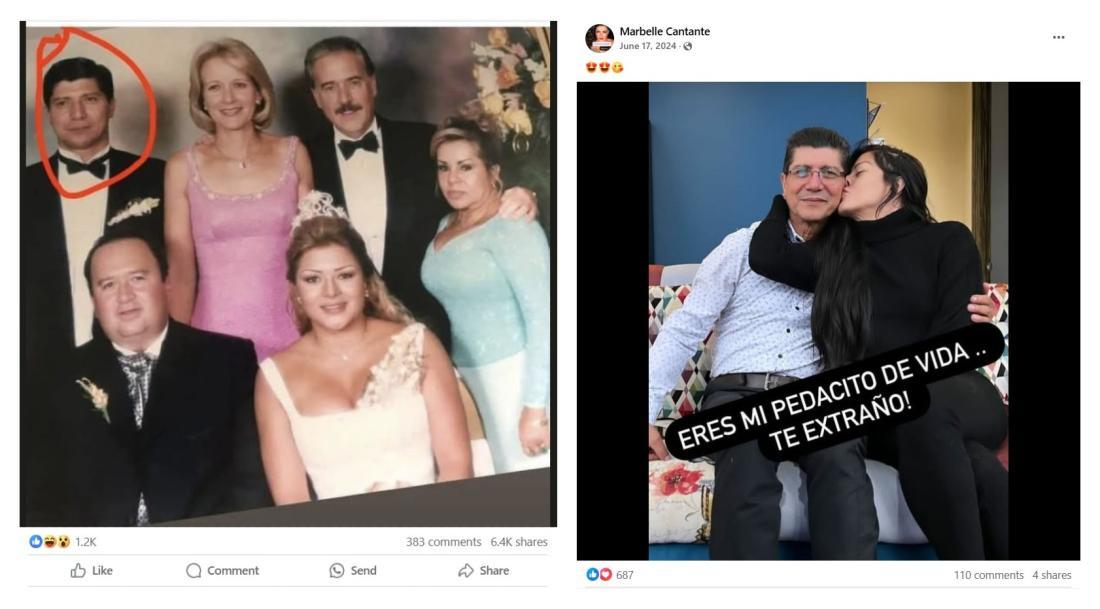Click the 687 reactions count
Screen dimensions: 1100x609
pyautogui.click(x=625, y=575)
